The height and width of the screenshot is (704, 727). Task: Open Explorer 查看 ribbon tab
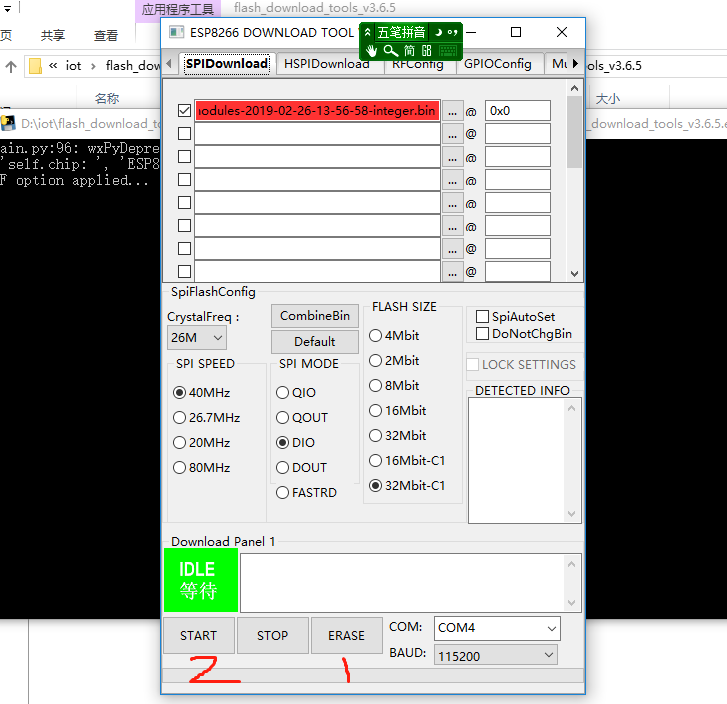106,36
